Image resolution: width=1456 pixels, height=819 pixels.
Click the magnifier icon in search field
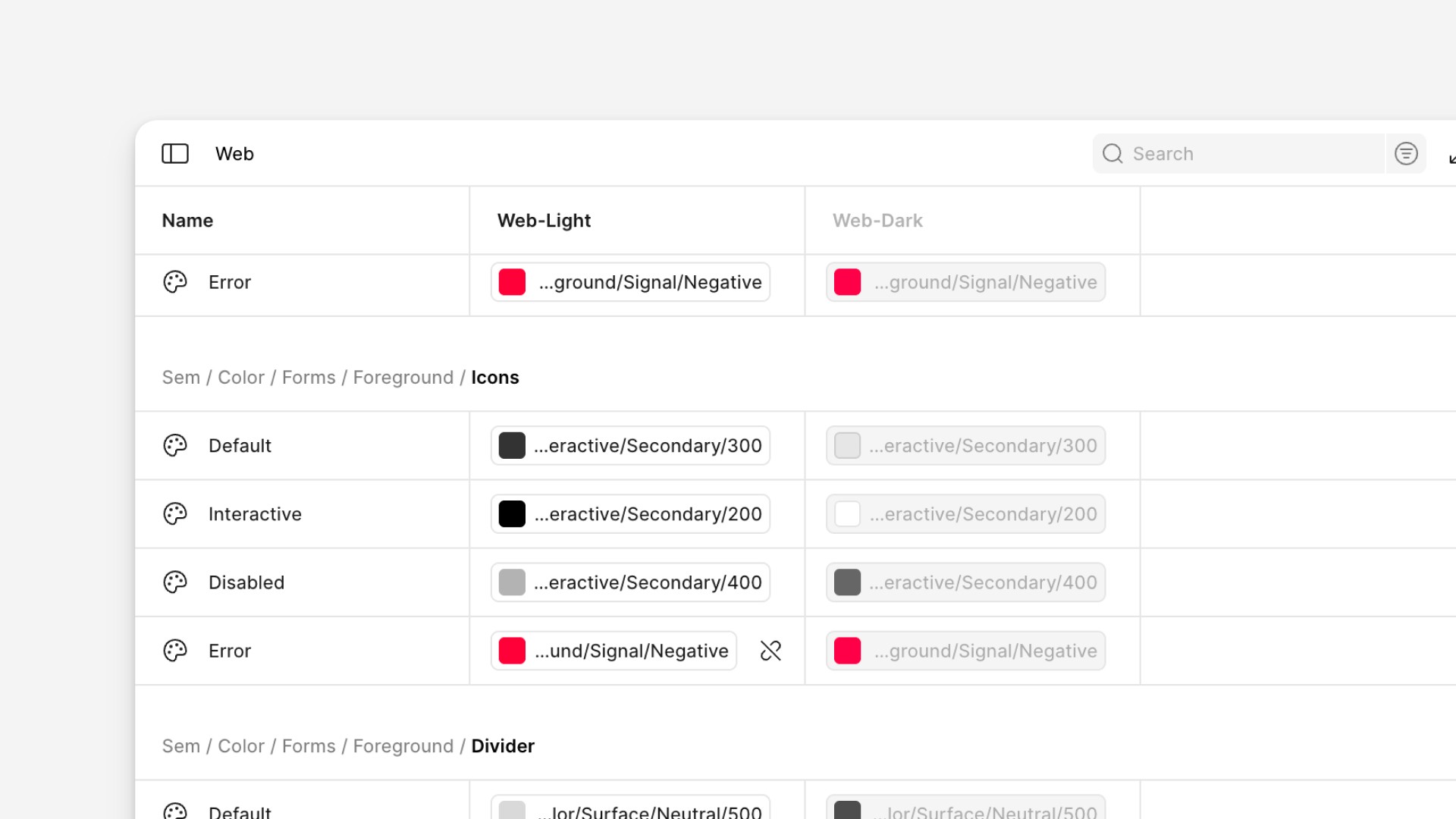[x=1112, y=154]
